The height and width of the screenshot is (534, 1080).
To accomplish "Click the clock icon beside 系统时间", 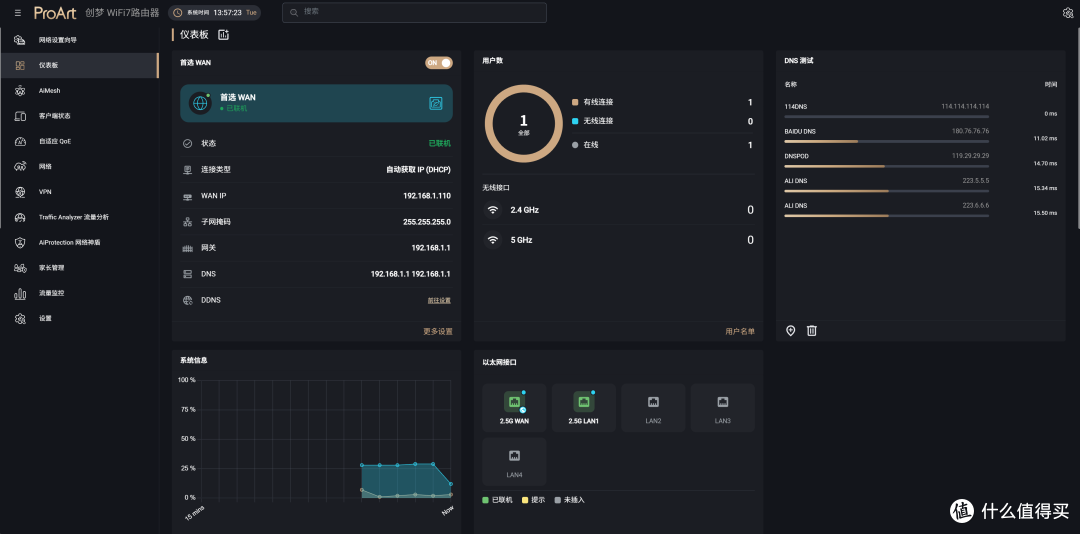I will coord(178,13).
